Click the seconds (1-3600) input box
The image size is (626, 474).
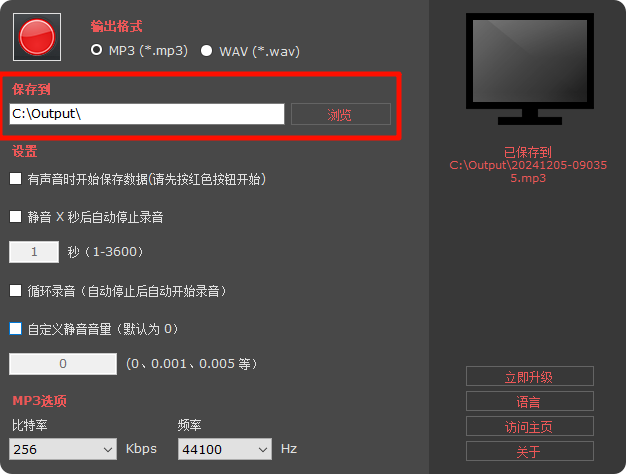(x=34, y=252)
